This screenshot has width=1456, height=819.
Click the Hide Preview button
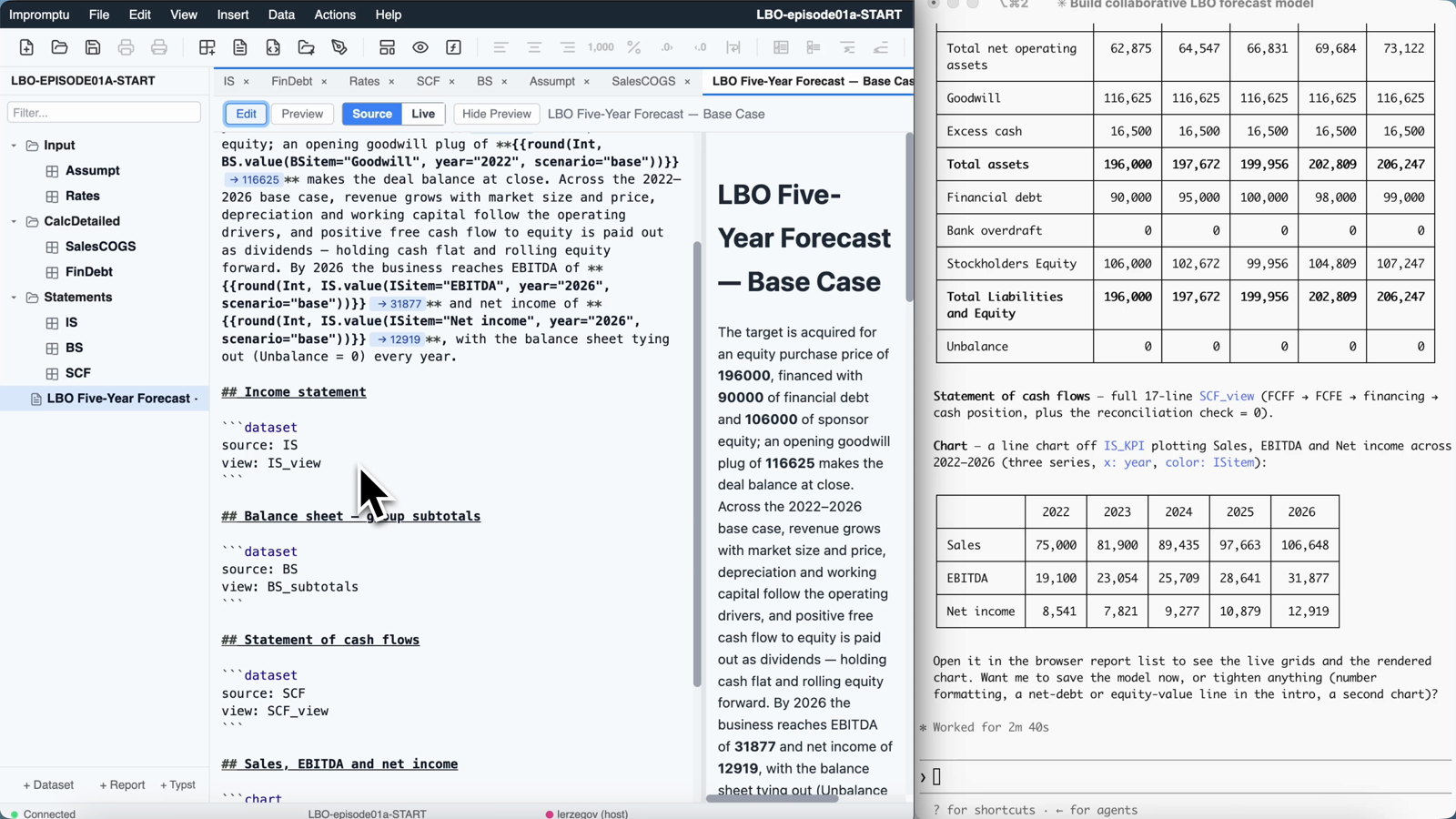[496, 114]
